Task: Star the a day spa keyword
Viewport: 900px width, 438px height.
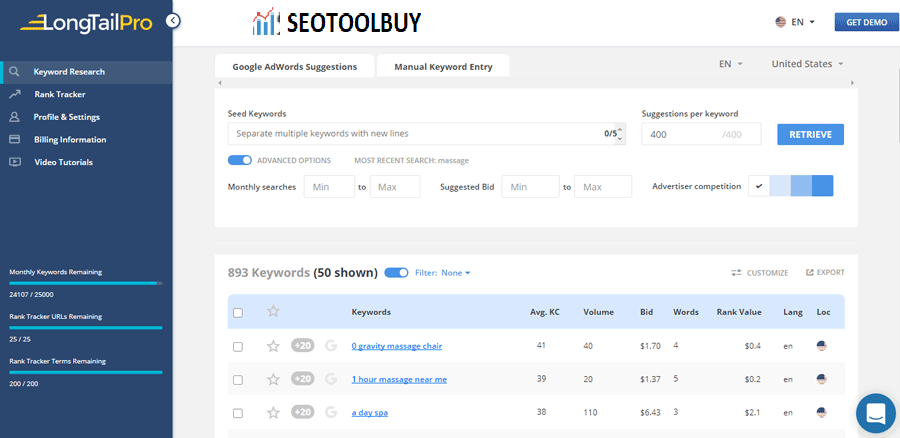Action: pyautogui.click(x=273, y=413)
